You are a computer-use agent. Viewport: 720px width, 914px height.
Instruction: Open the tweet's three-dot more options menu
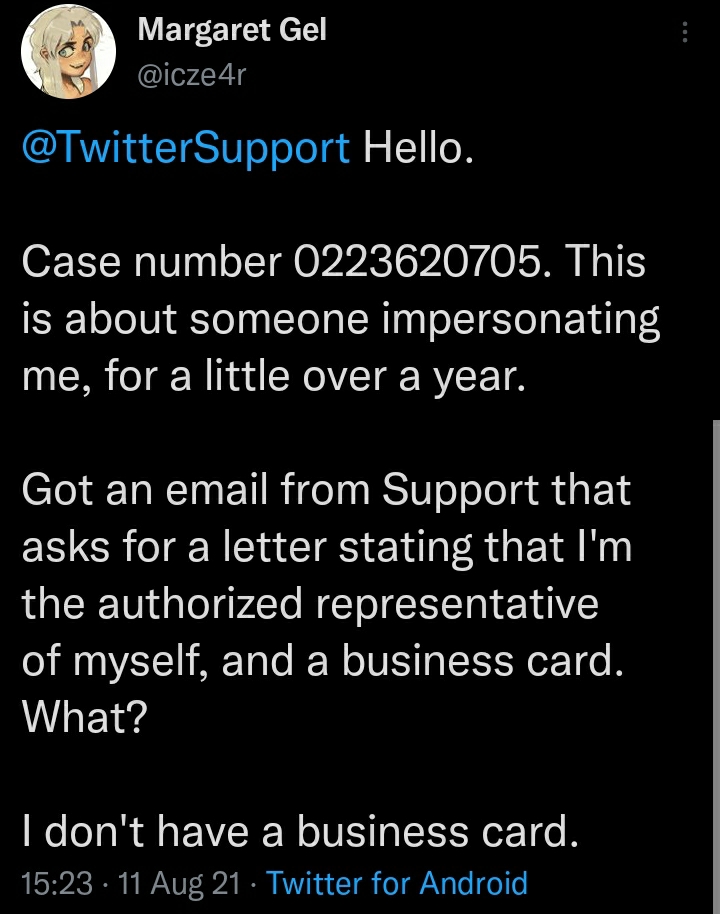coord(685,32)
